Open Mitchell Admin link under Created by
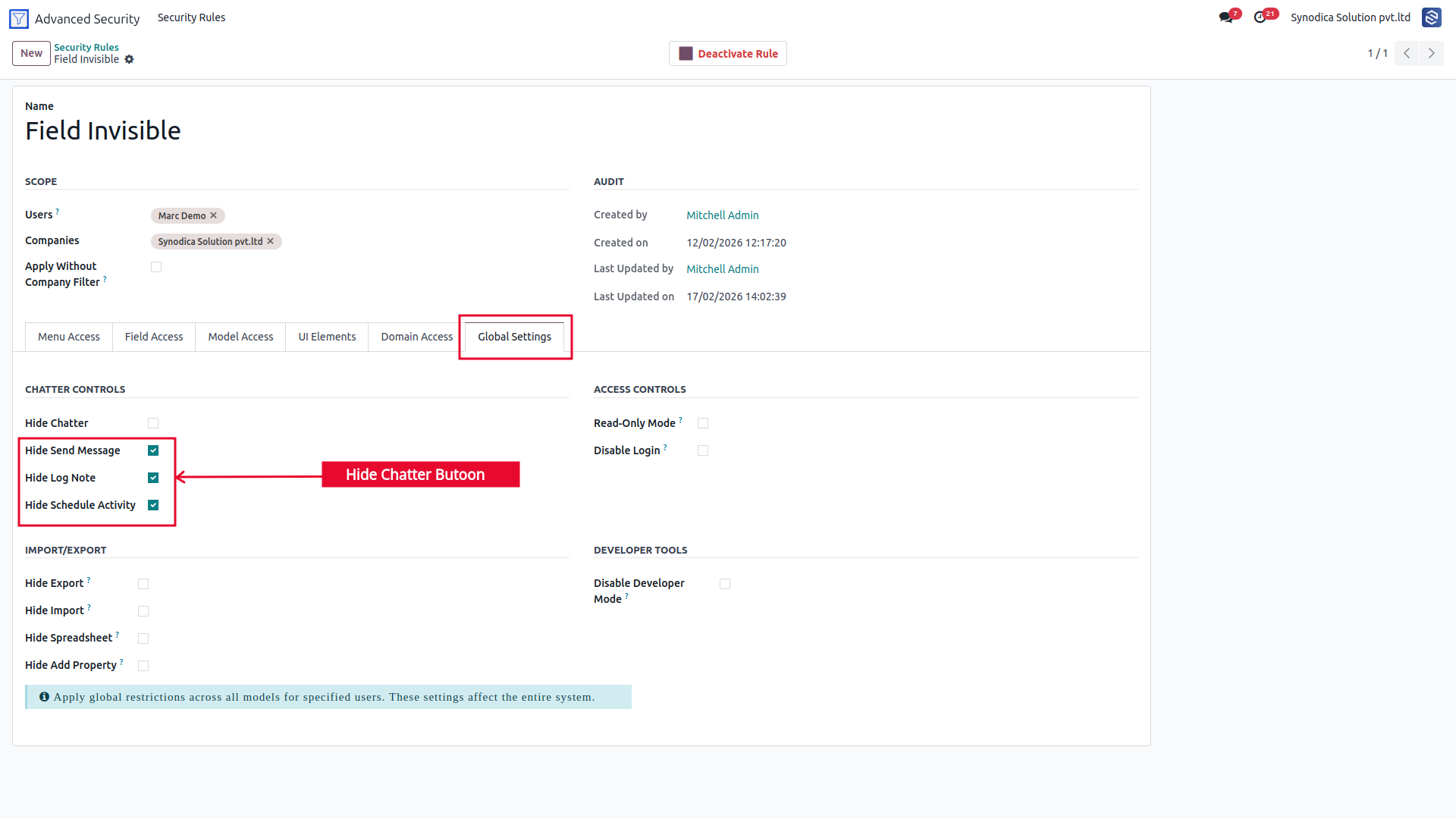Screen dimensions: 1456x819 pyautogui.click(x=723, y=215)
